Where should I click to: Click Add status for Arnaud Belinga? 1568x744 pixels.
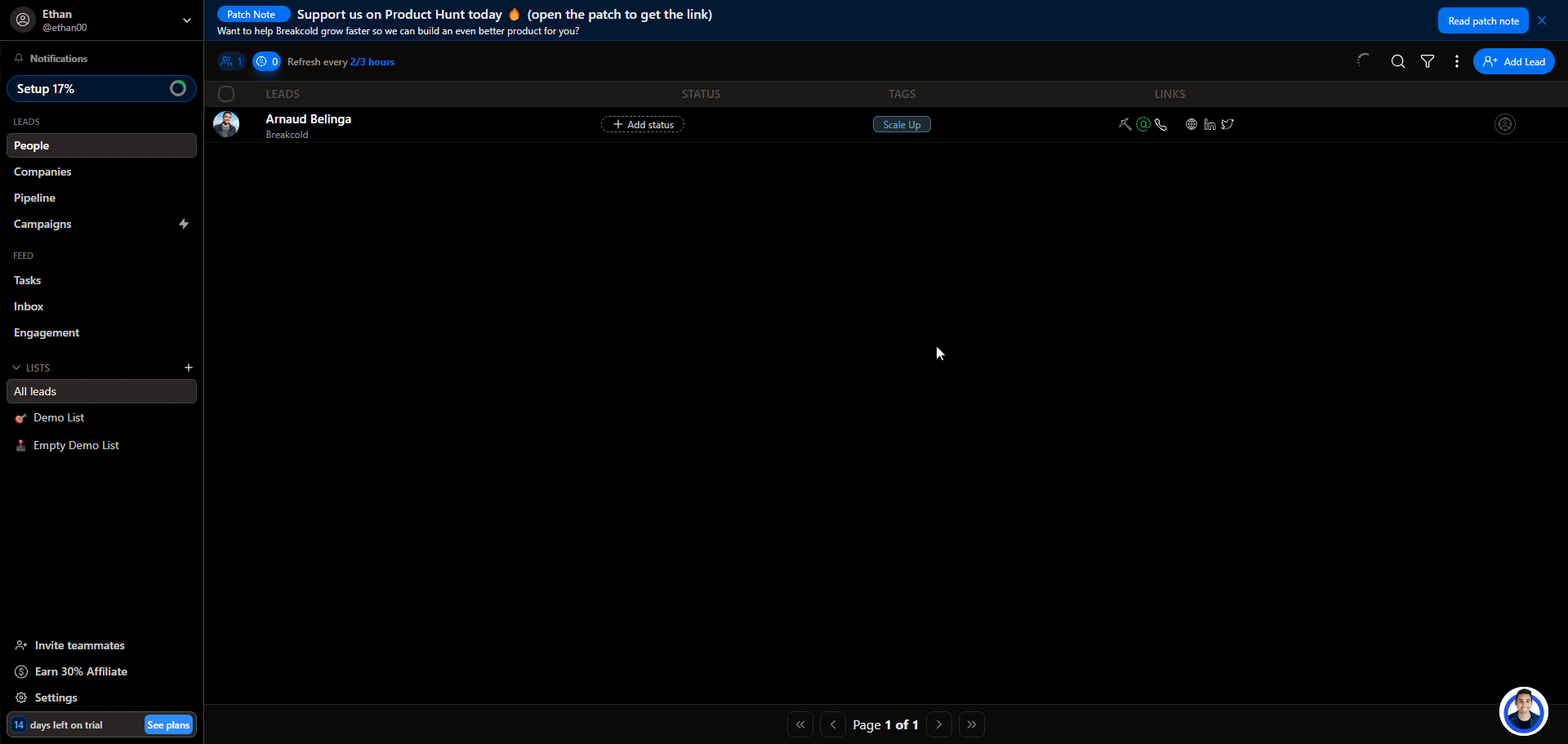click(643, 124)
